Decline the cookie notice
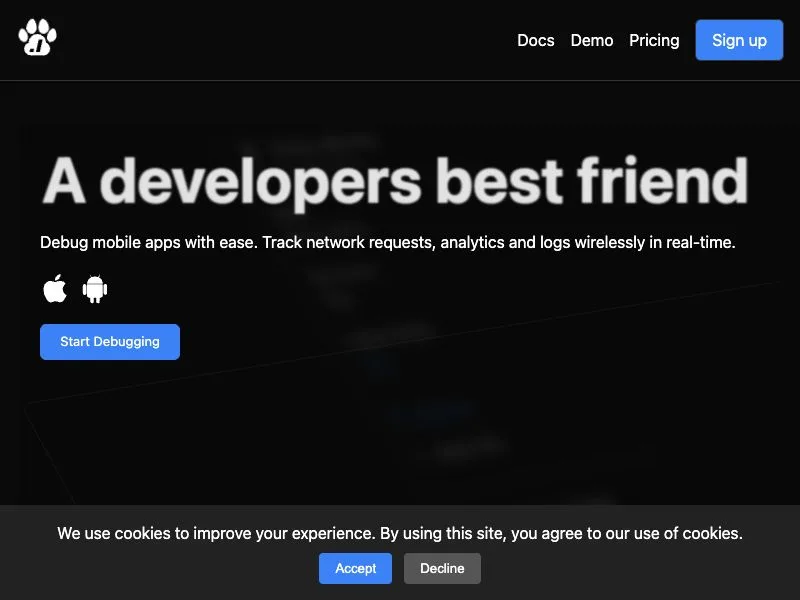The width and height of the screenshot is (800, 600). (442, 568)
